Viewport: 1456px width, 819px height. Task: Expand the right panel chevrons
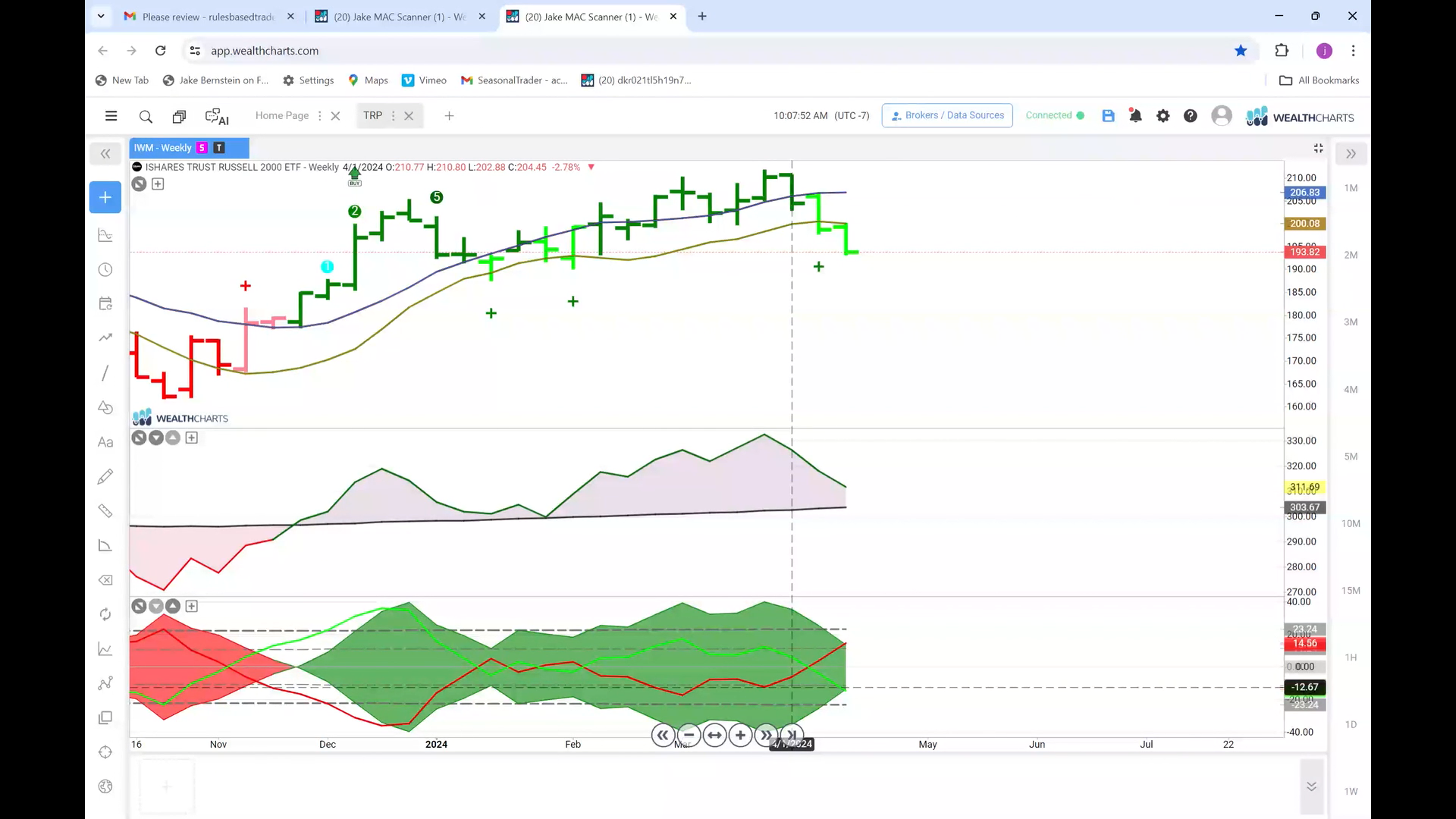point(1351,154)
